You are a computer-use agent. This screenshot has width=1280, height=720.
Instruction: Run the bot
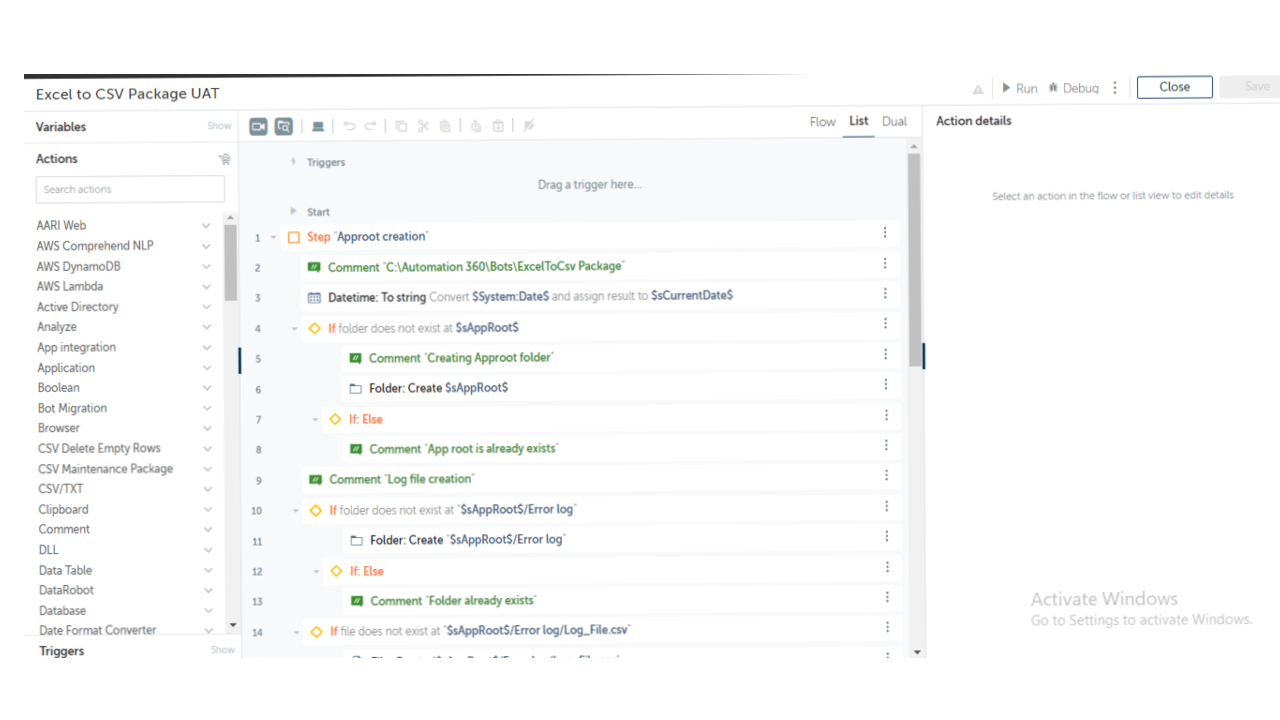[1019, 88]
